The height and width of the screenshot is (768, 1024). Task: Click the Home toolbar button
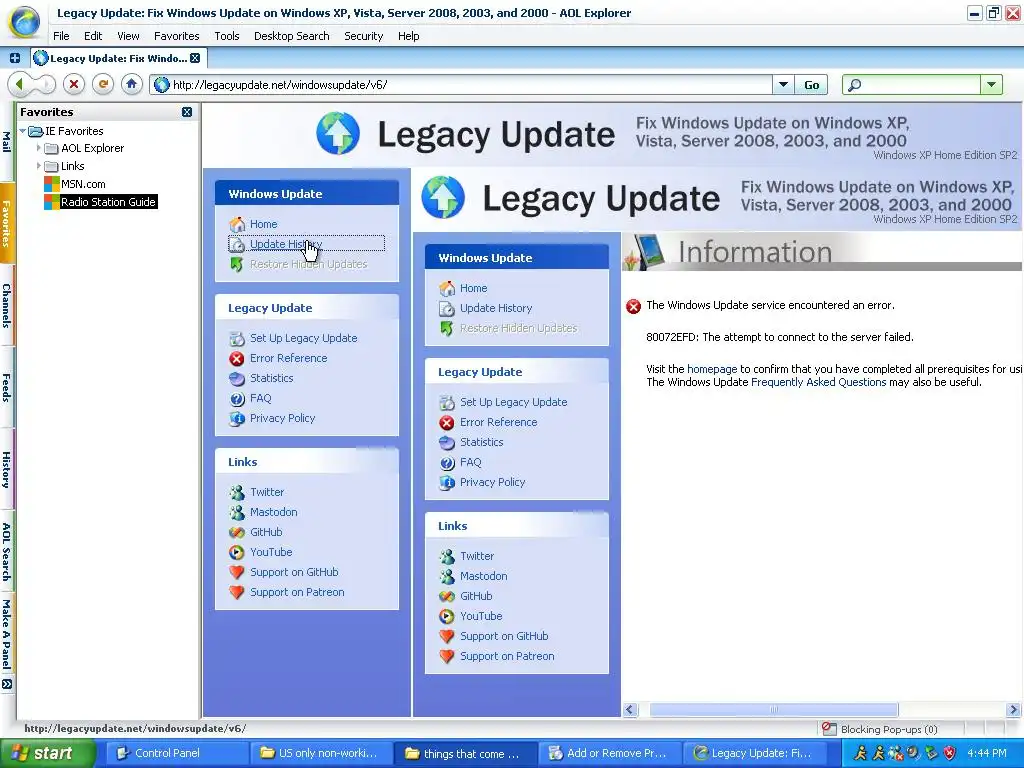coord(131,84)
